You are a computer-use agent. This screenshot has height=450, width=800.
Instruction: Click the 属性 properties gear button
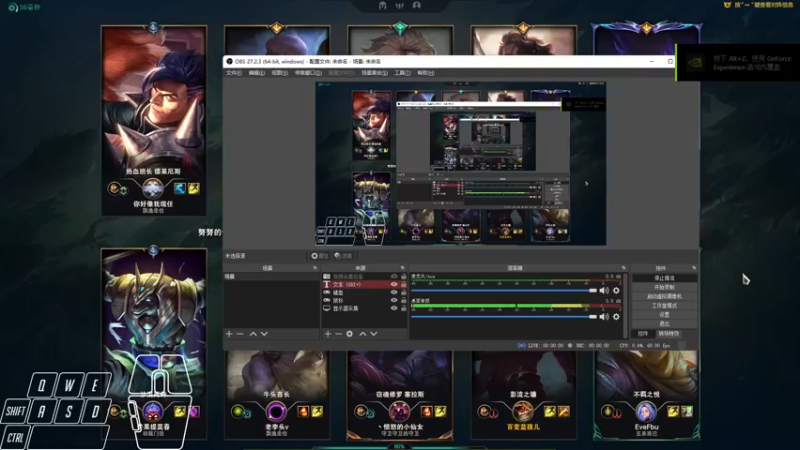pos(320,256)
